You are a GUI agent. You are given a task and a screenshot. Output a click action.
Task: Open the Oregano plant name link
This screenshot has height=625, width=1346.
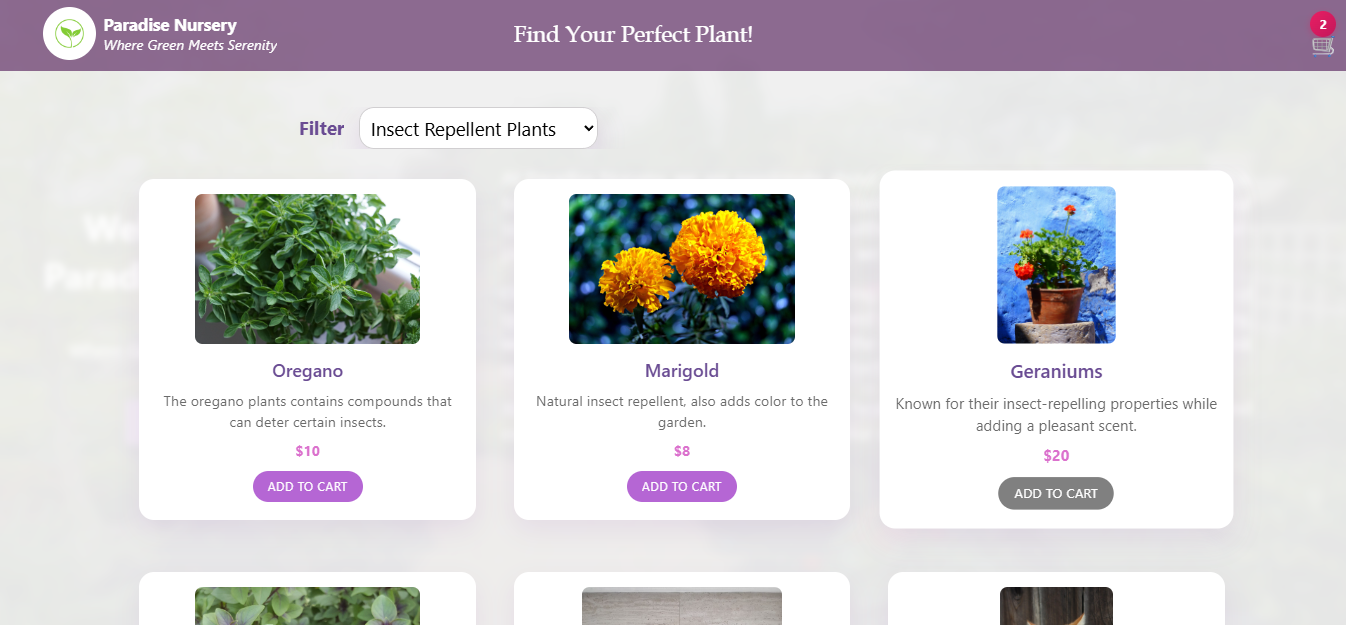pos(307,370)
